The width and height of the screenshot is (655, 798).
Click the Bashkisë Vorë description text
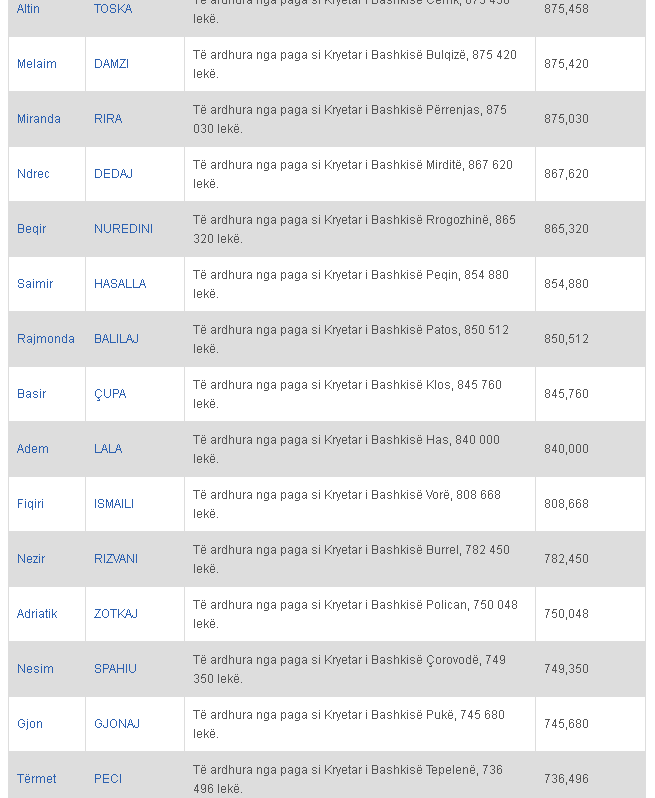[346, 504]
